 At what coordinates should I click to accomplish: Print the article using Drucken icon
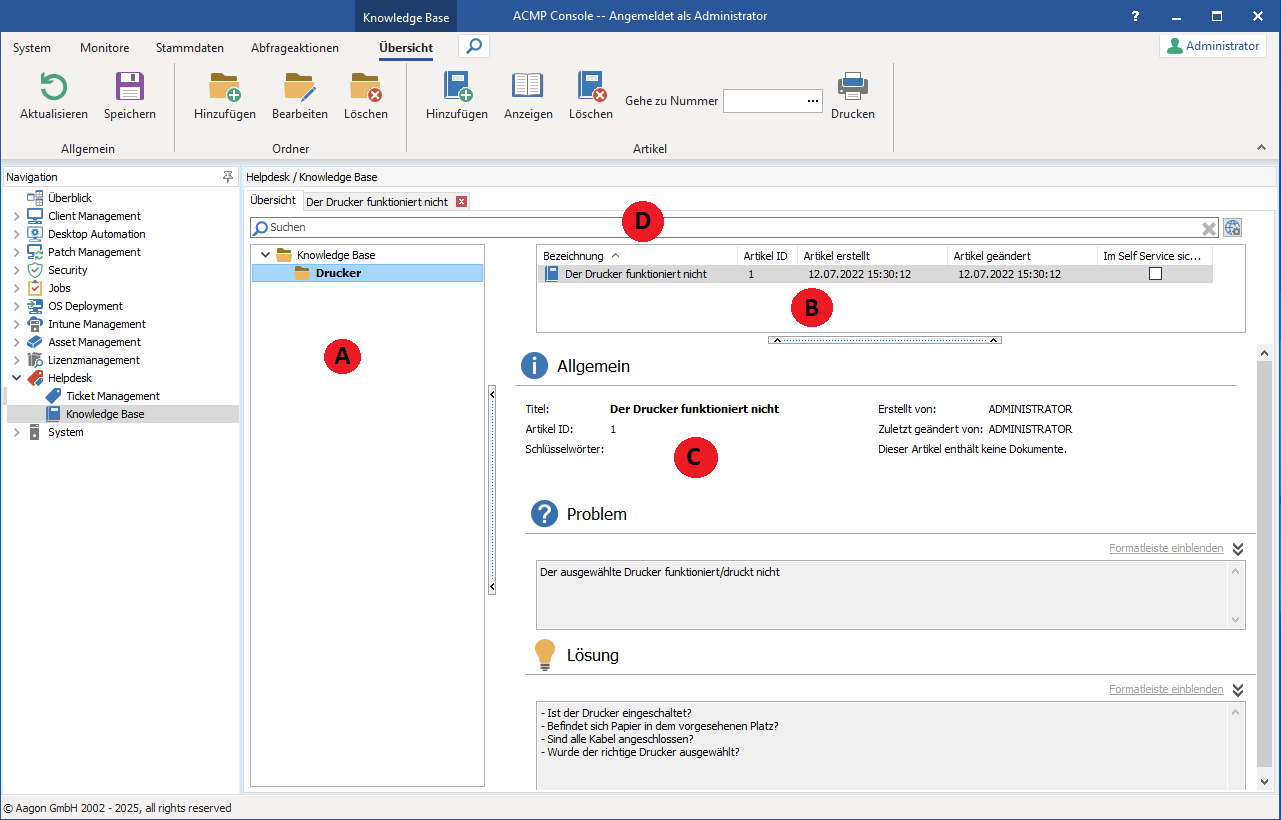pos(852,88)
